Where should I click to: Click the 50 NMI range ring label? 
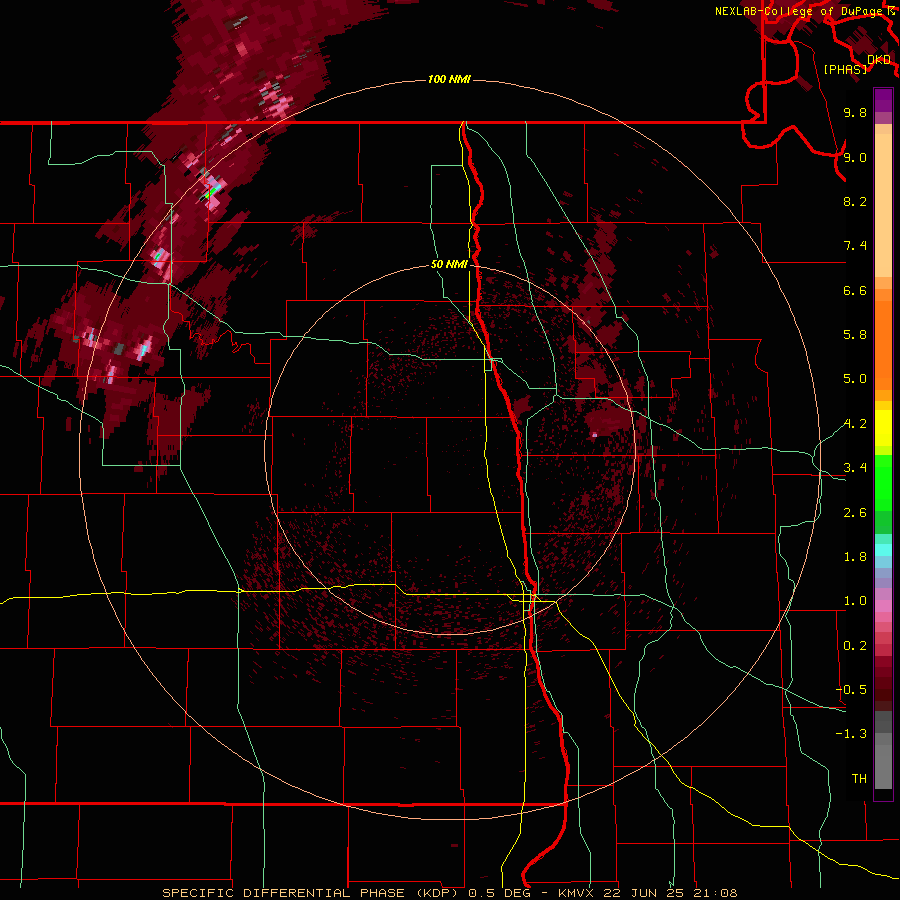(x=449, y=265)
